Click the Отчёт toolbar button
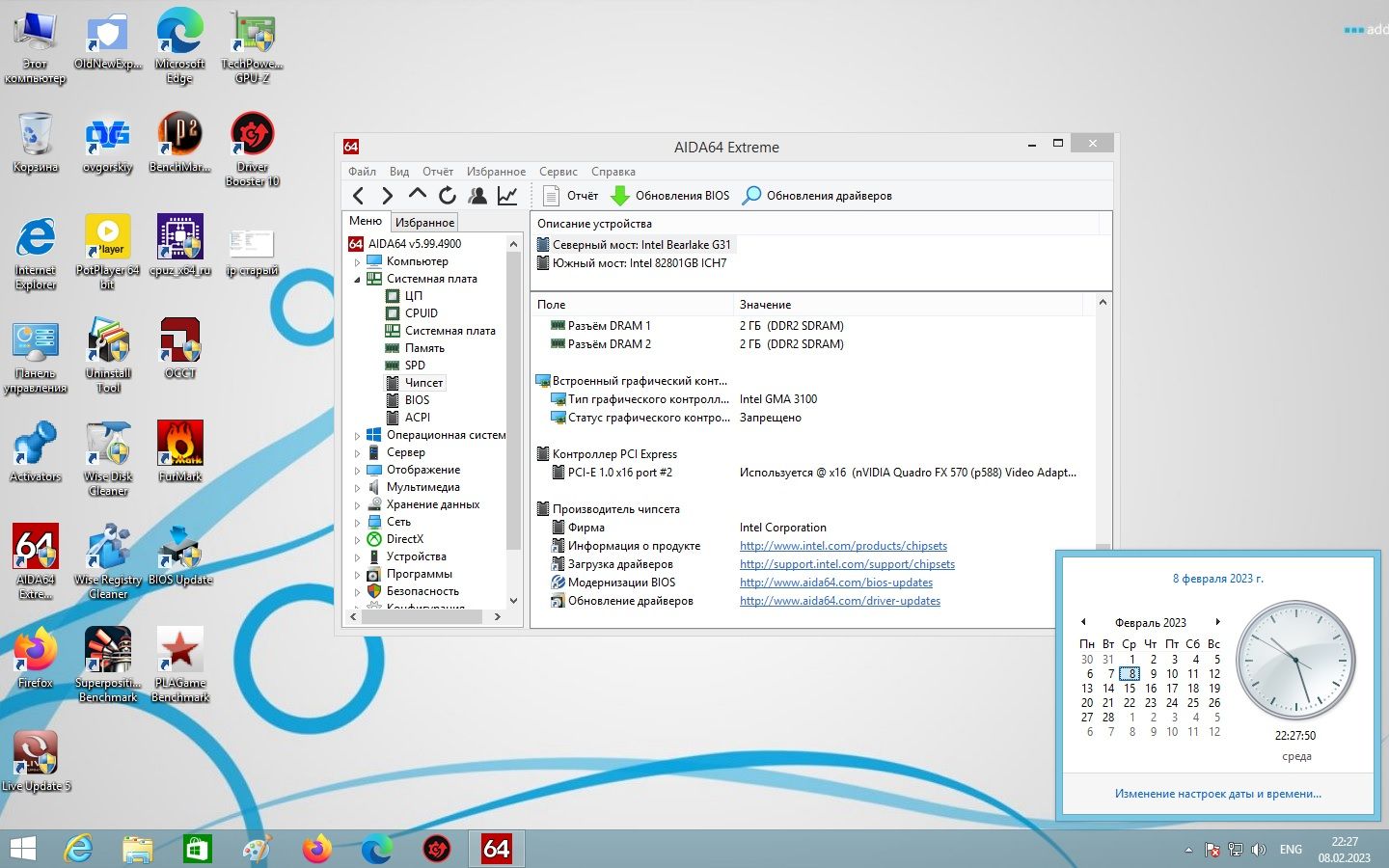Screen dimensions: 1389x868 coord(571,196)
